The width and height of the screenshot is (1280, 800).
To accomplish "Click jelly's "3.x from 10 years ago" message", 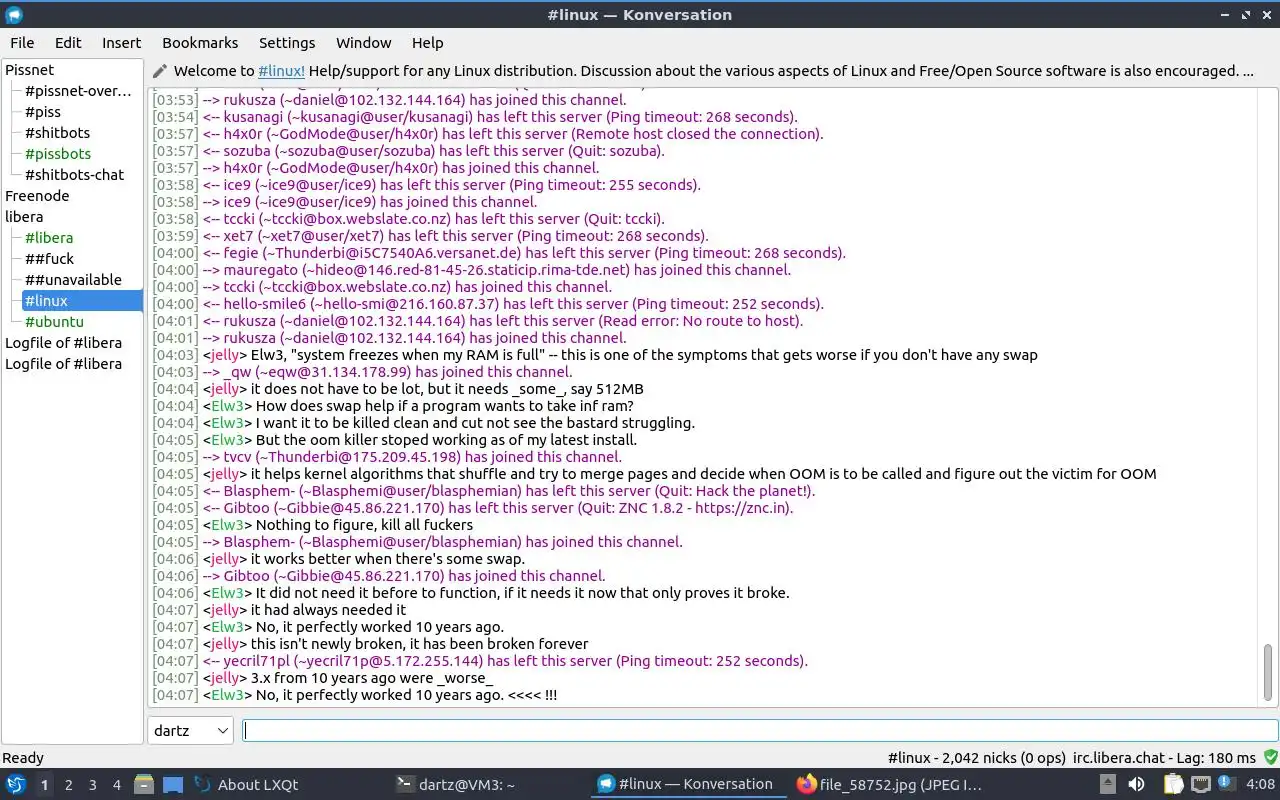I will click(371, 678).
